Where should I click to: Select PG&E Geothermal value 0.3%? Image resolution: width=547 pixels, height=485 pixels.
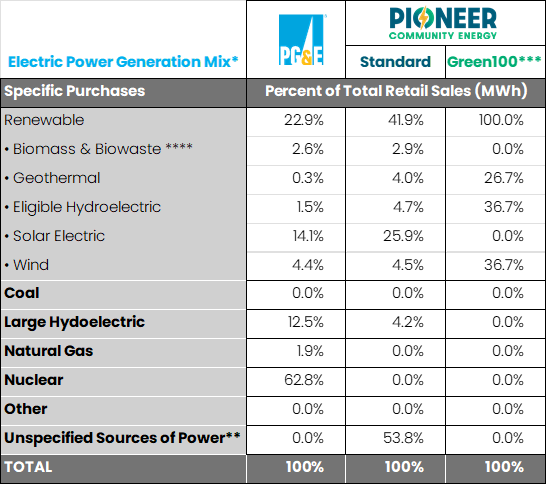tap(308, 178)
